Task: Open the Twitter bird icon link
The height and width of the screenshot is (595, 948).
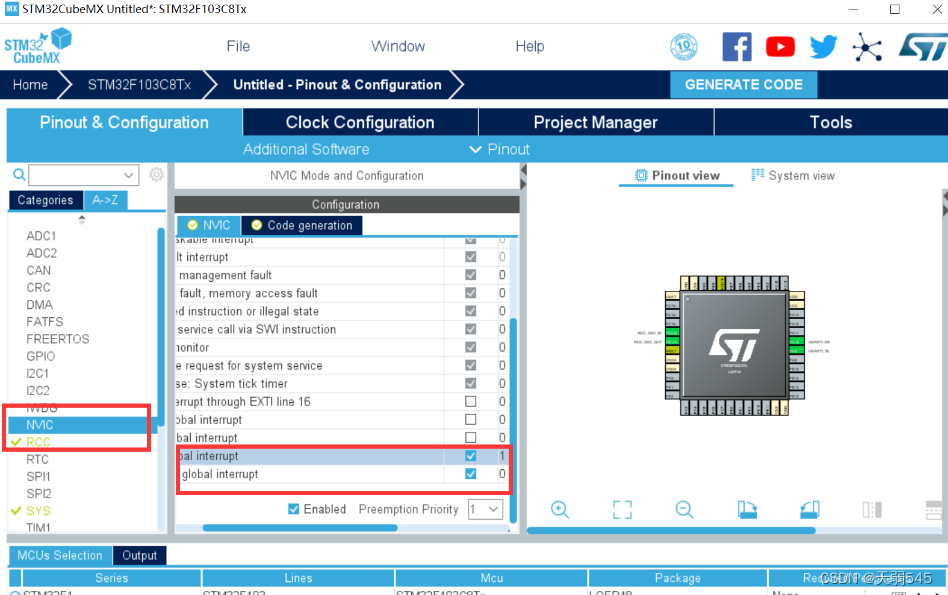Action: point(823,47)
